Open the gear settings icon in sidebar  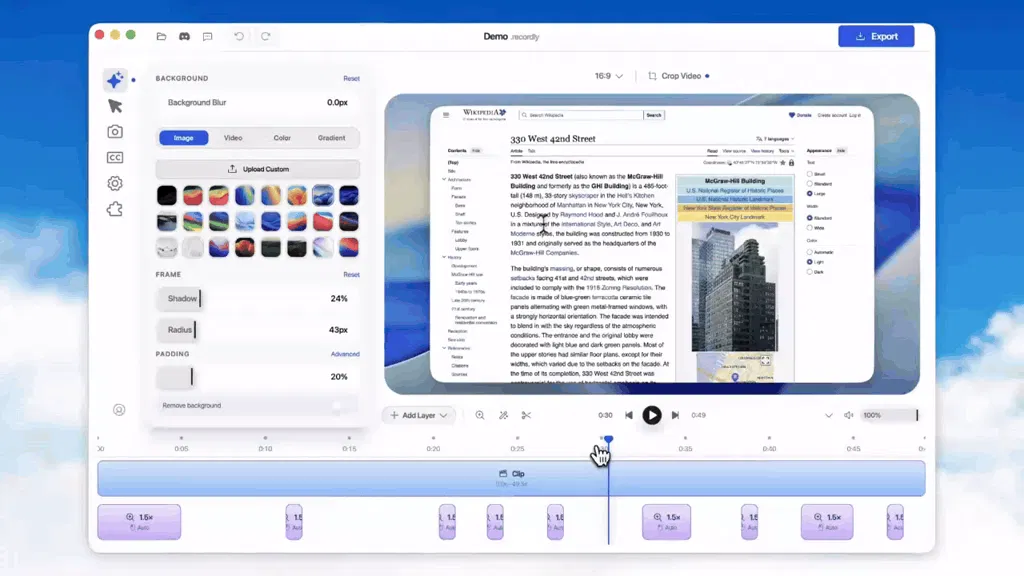115,184
